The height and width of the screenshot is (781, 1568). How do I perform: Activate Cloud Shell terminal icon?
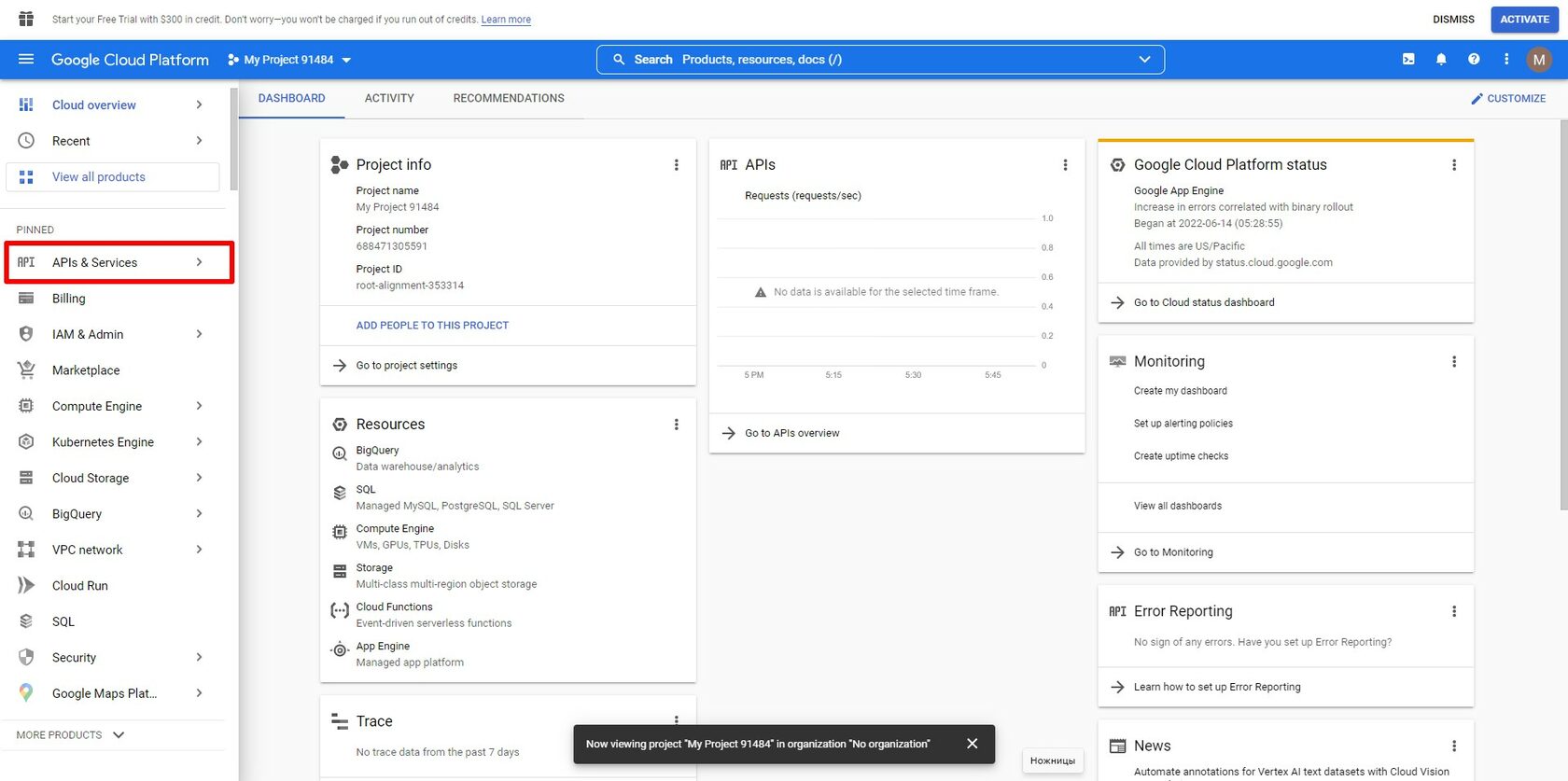[1408, 59]
